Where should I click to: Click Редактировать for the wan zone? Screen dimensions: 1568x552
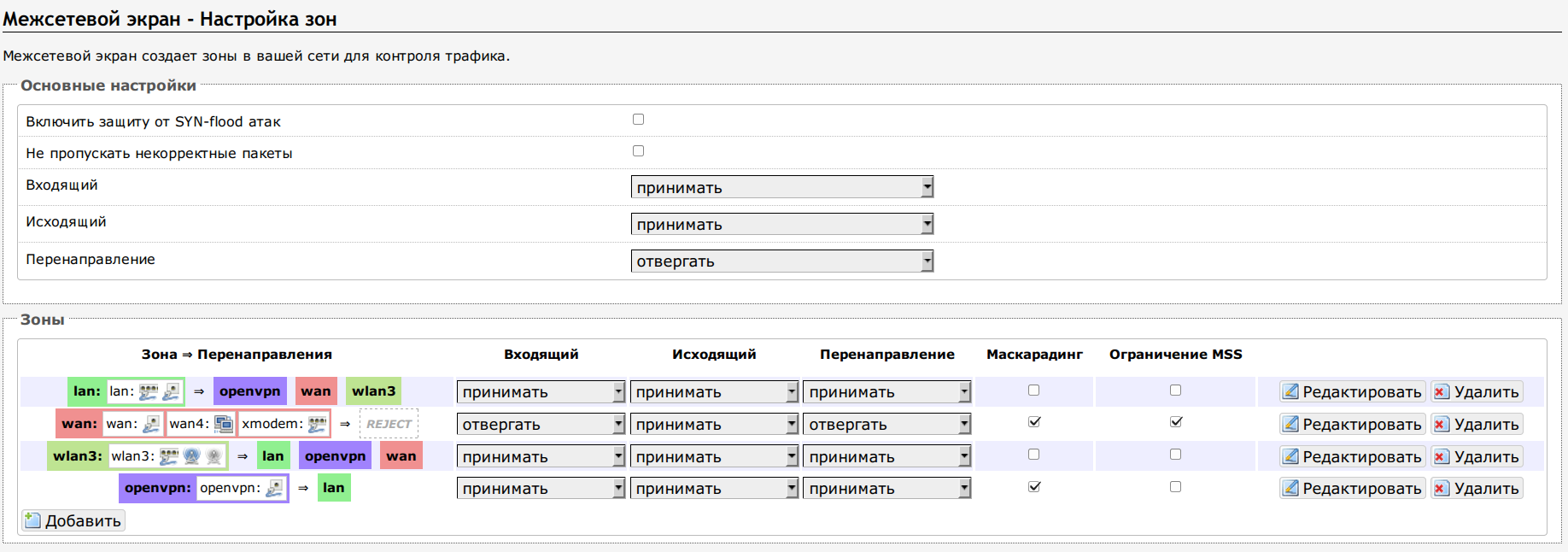(x=1353, y=425)
